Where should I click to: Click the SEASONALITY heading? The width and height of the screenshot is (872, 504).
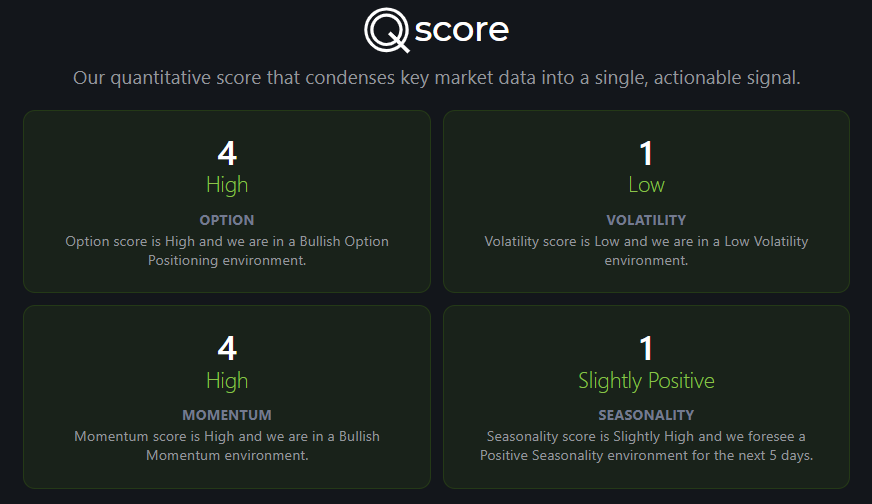click(x=646, y=416)
